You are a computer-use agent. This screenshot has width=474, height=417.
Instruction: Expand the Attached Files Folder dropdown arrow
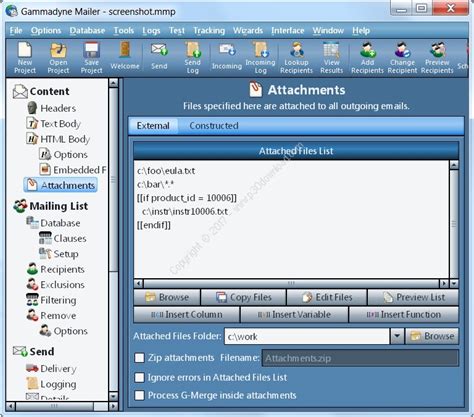click(x=397, y=336)
